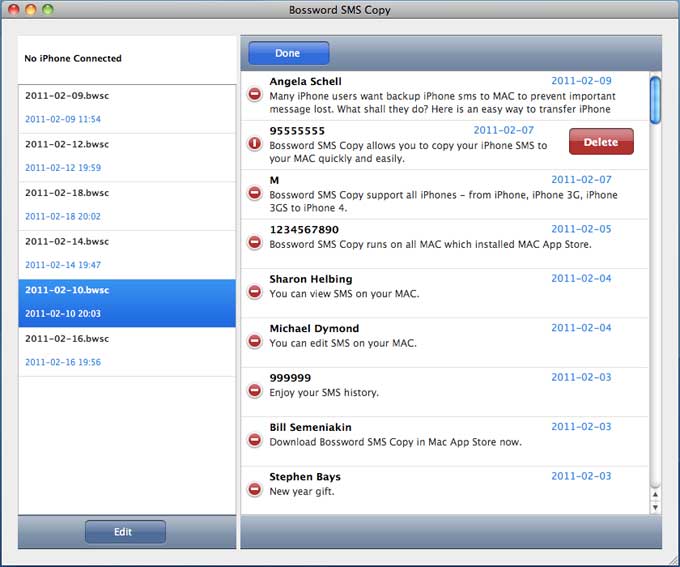This screenshot has width=680, height=567.
Task: Click timestamp 2011-02-09 11:54
Action: [63, 119]
